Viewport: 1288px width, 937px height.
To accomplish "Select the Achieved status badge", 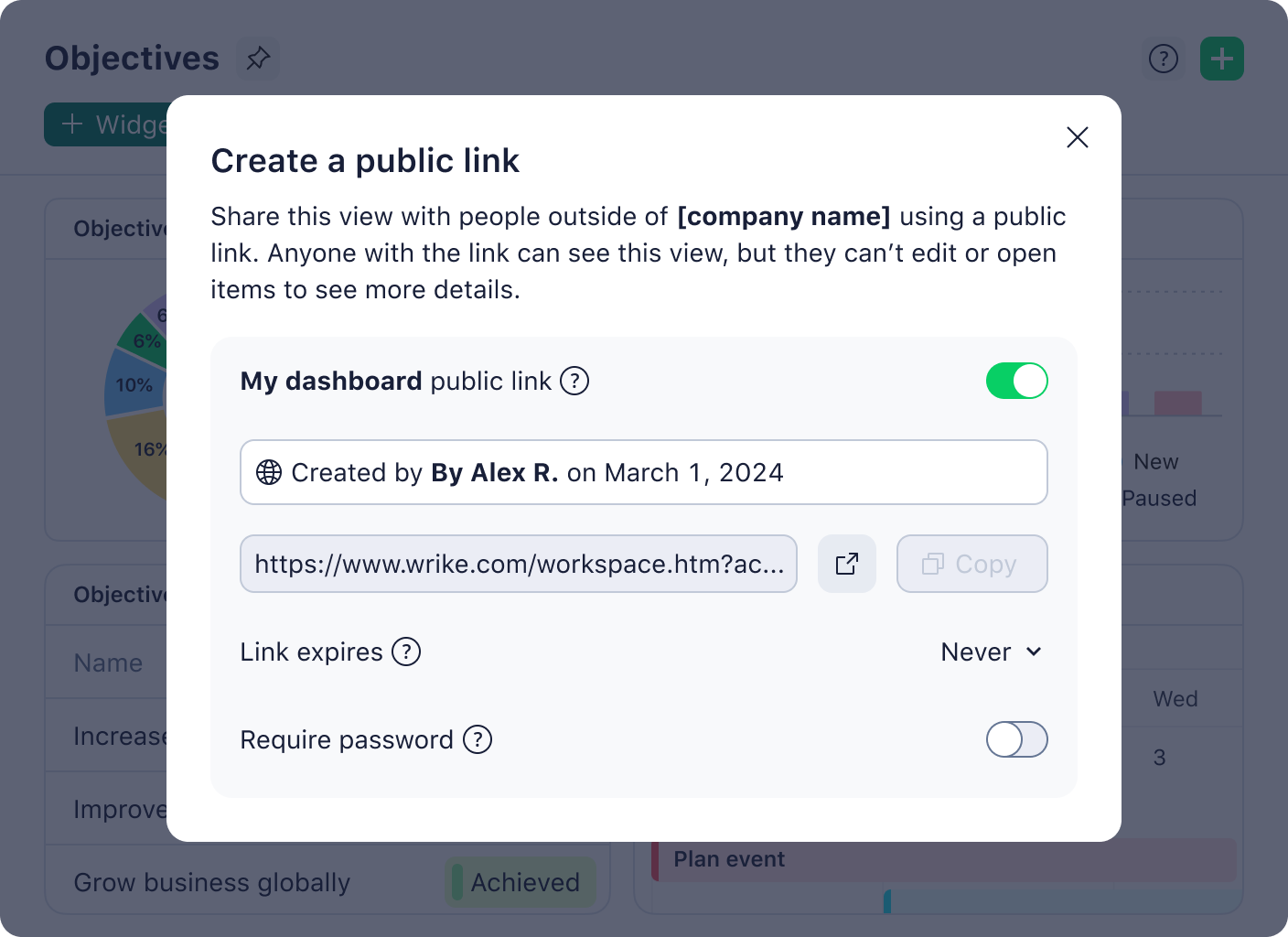I will tap(520, 882).
